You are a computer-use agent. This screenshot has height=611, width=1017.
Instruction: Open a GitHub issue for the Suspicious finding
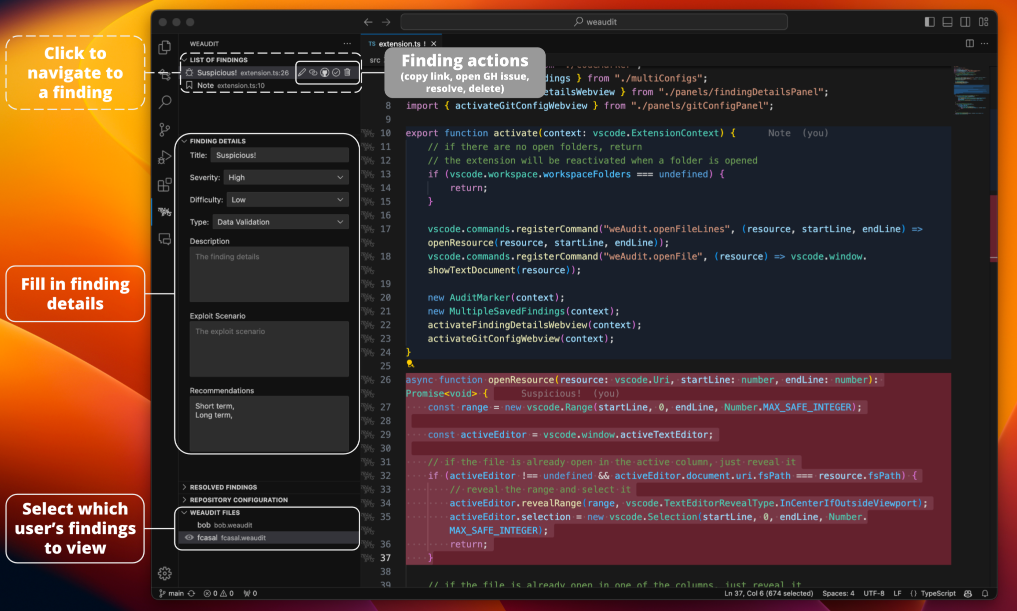[325, 72]
